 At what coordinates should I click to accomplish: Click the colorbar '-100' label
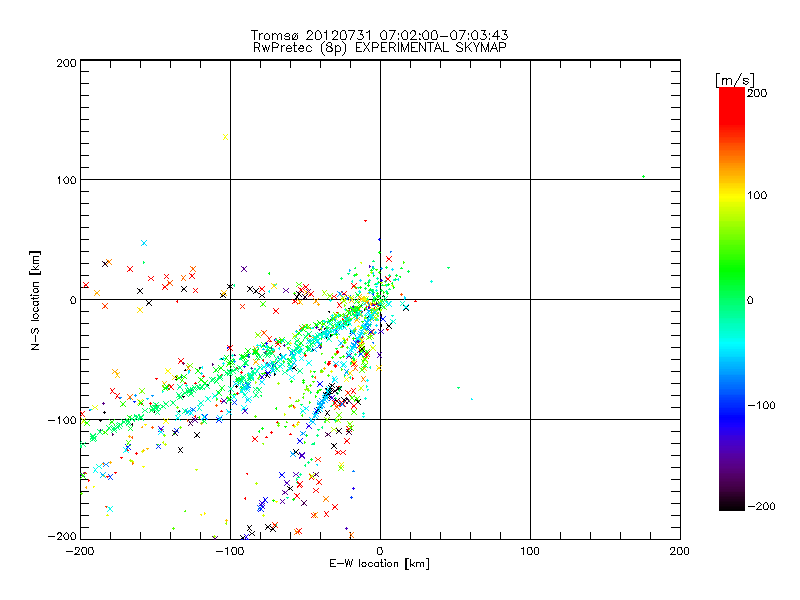pos(761,406)
